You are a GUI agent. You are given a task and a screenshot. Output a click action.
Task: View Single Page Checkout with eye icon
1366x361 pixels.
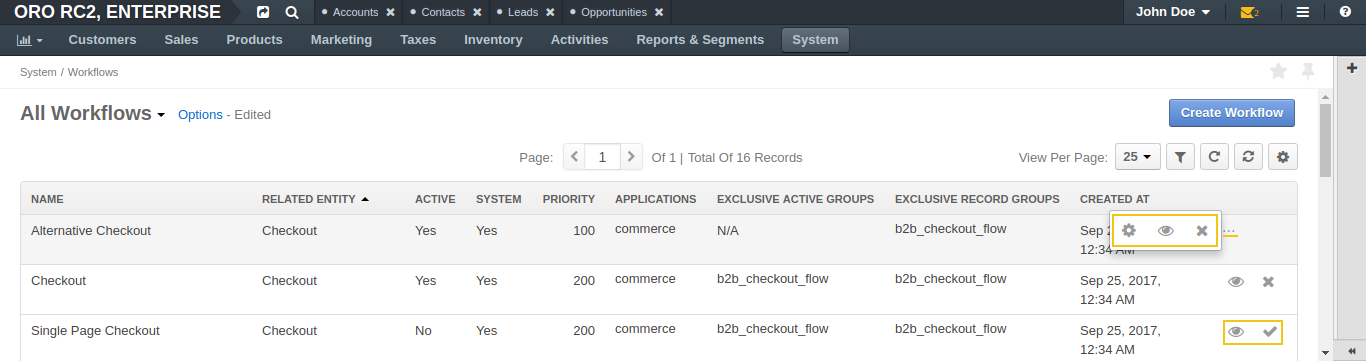(x=1236, y=332)
